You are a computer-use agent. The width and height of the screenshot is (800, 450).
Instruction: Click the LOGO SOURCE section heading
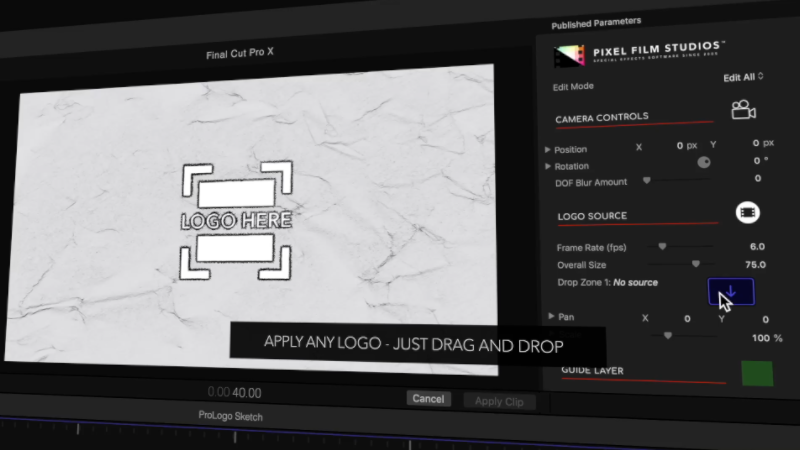pyautogui.click(x=592, y=216)
